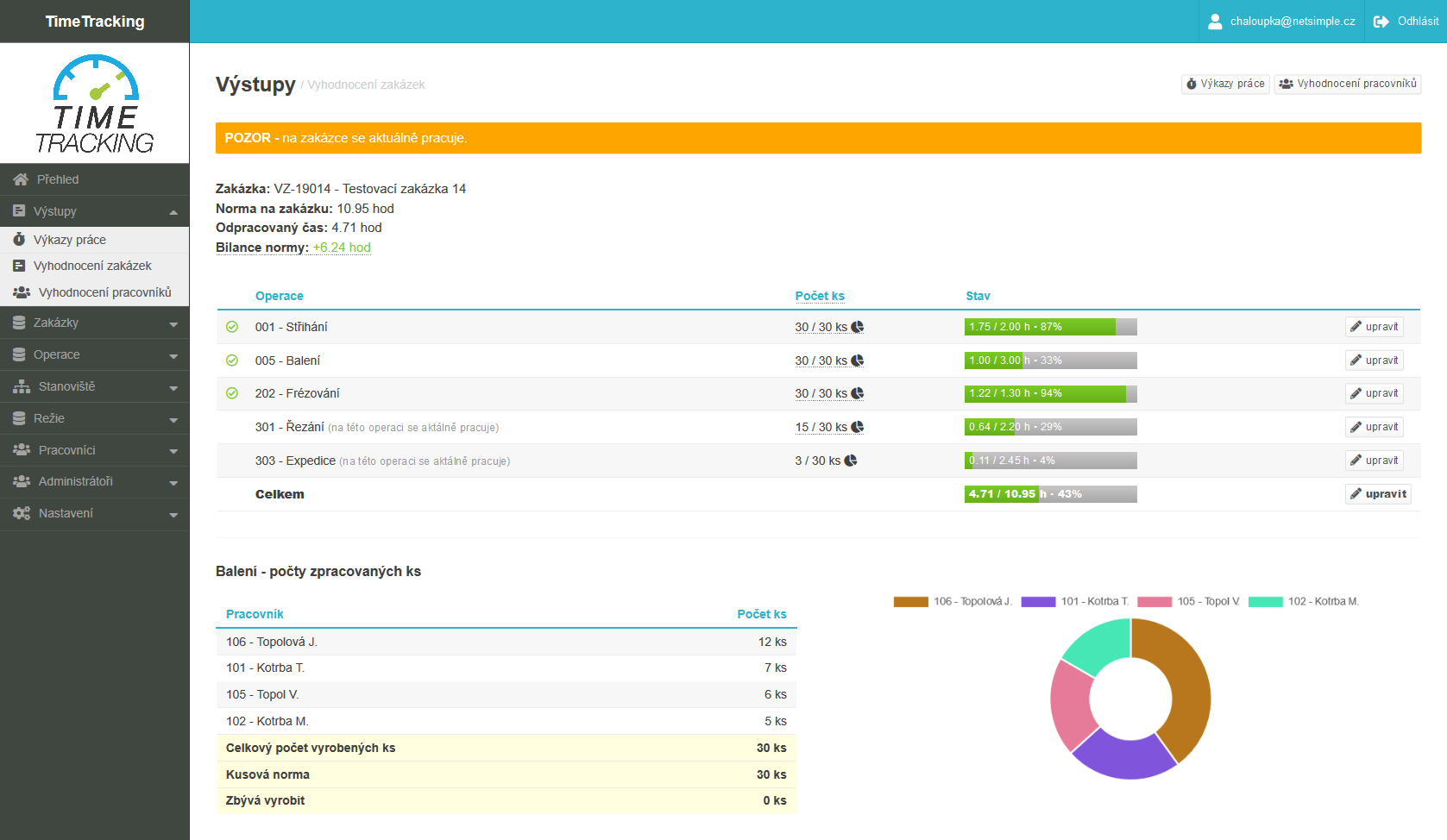Open the Vyhodnocení pracovníků submenu item
The width and height of the screenshot is (1447, 840).
tap(95, 292)
